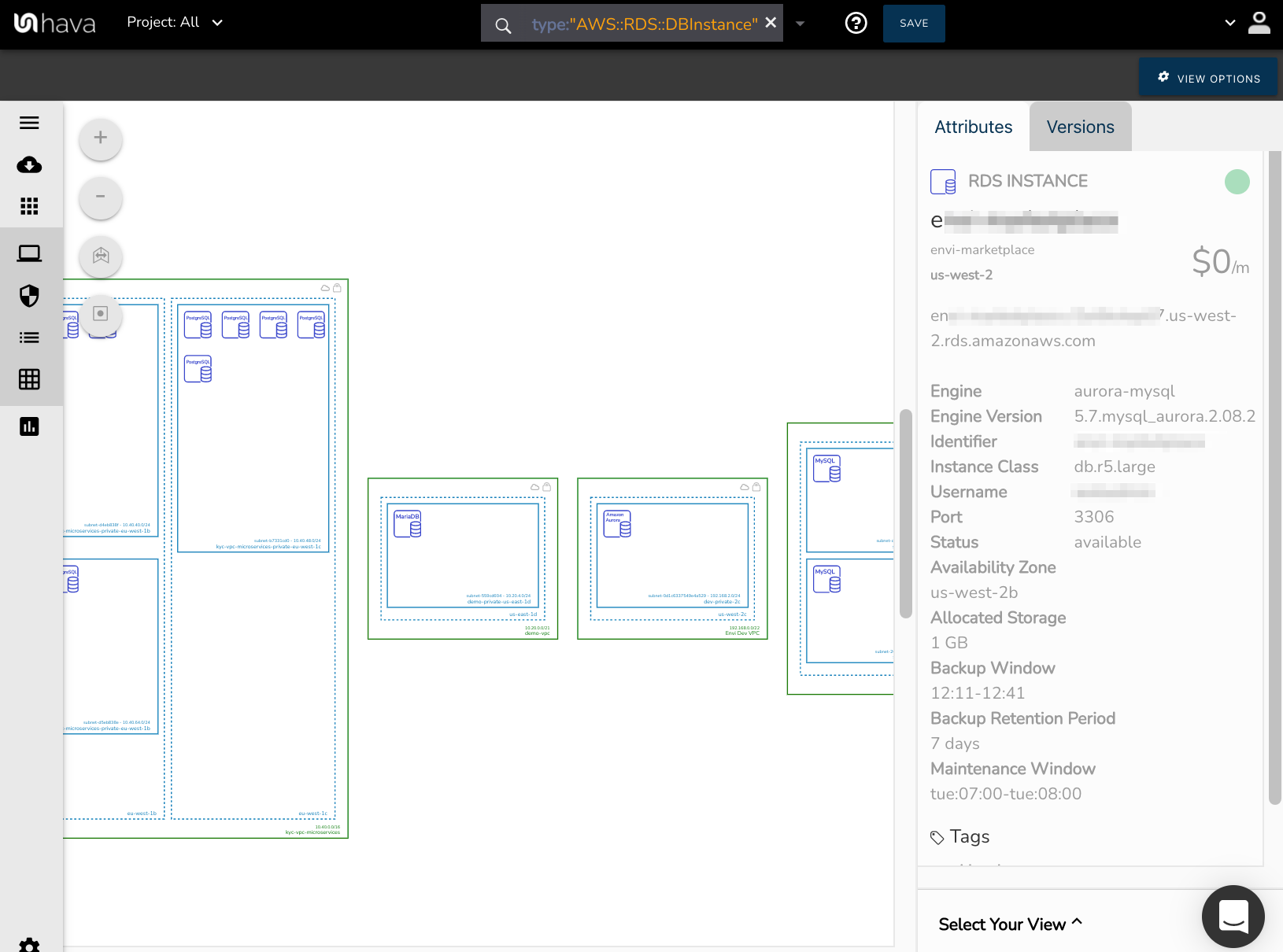The image size is (1283, 952).
Task: Click the green status indicator dot
Action: (1237, 182)
